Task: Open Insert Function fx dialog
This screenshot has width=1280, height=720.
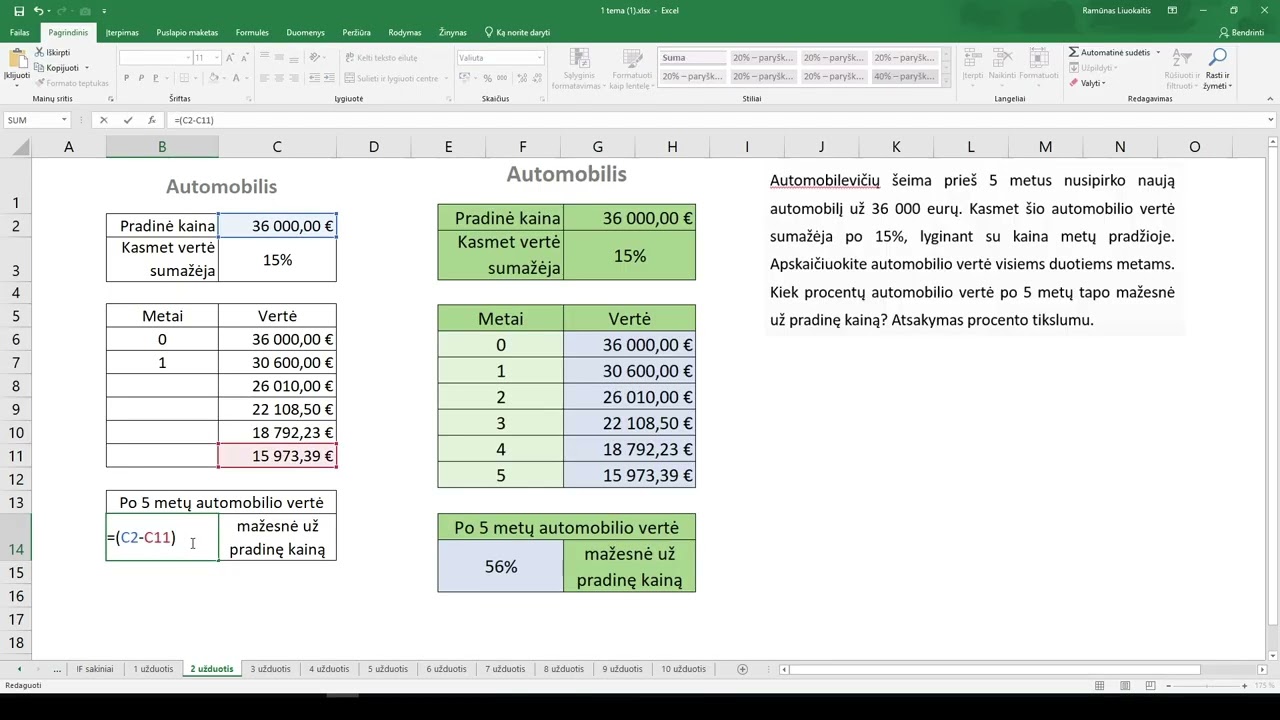Action: pyautogui.click(x=151, y=120)
